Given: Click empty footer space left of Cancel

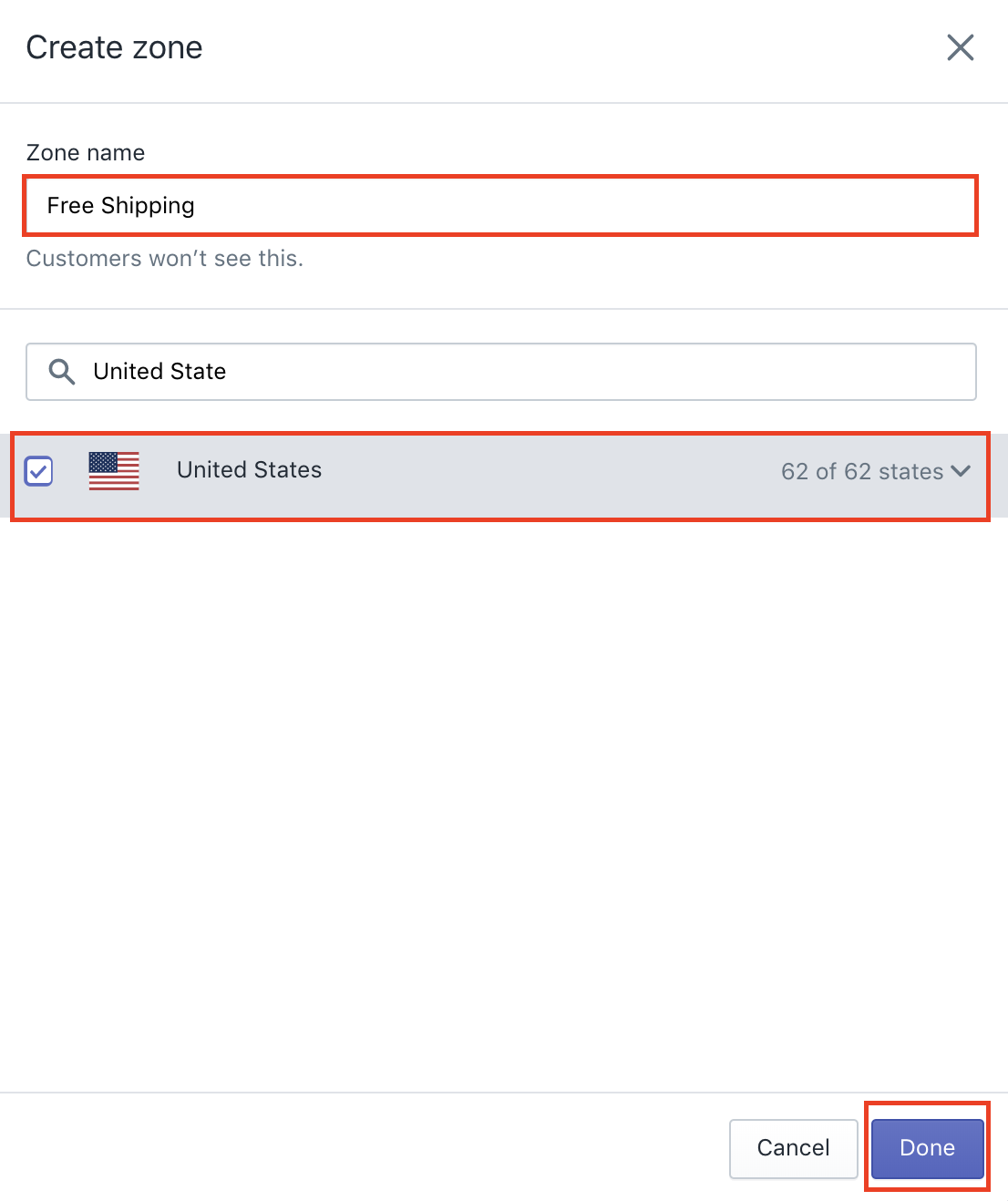Looking at the screenshot, I should tap(365, 1148).
